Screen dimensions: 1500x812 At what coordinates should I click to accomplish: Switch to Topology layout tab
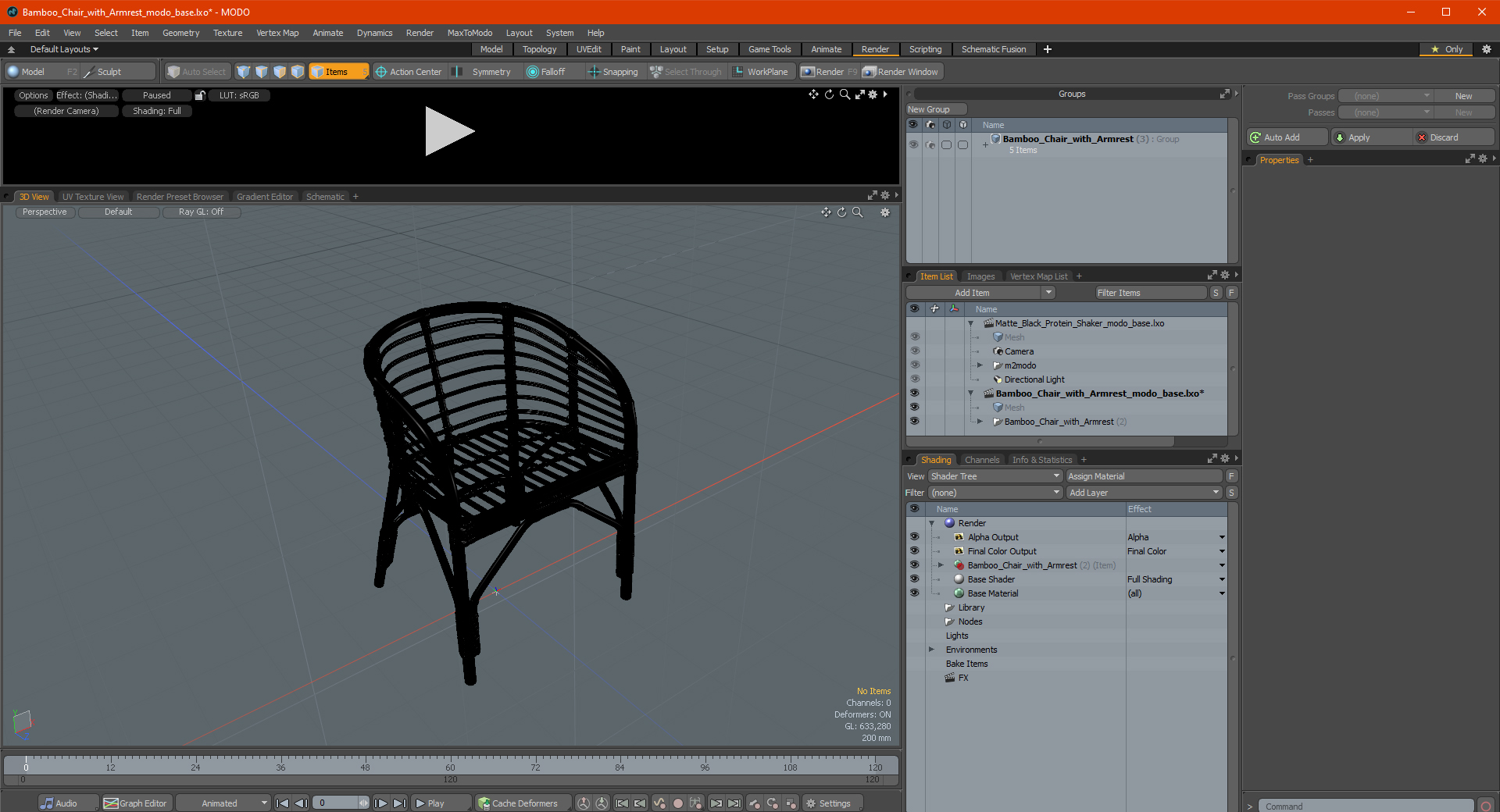[x=539, y=49]
